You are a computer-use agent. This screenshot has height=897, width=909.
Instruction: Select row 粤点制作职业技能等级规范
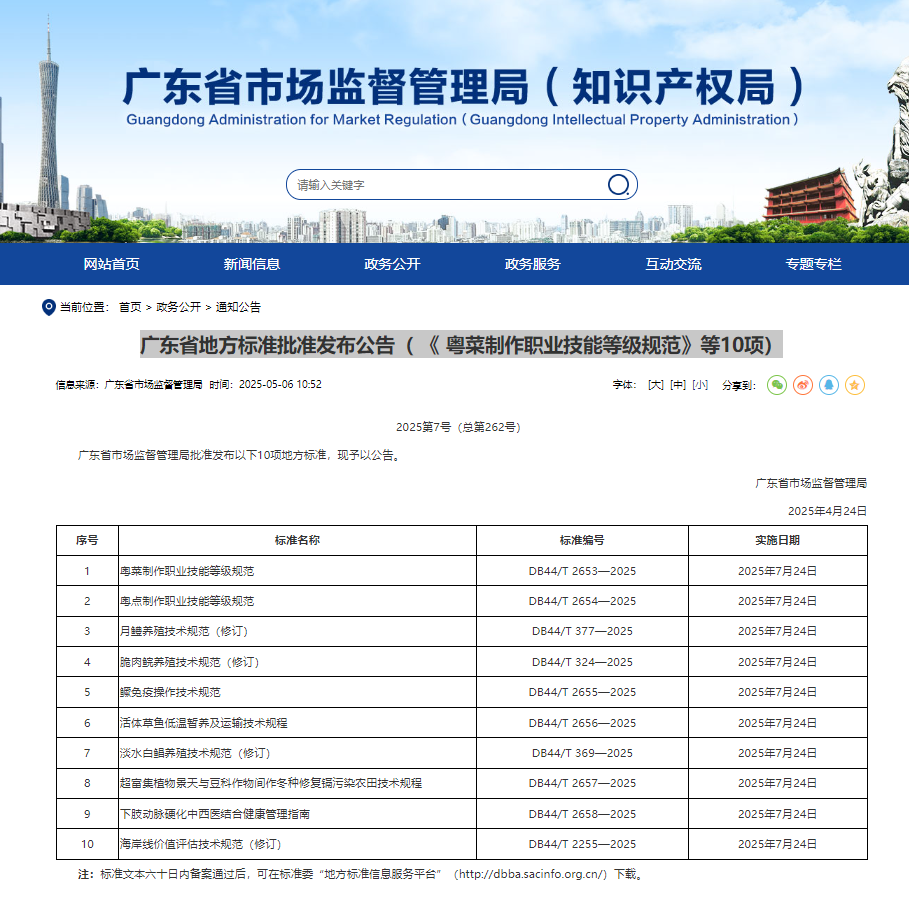461,601
